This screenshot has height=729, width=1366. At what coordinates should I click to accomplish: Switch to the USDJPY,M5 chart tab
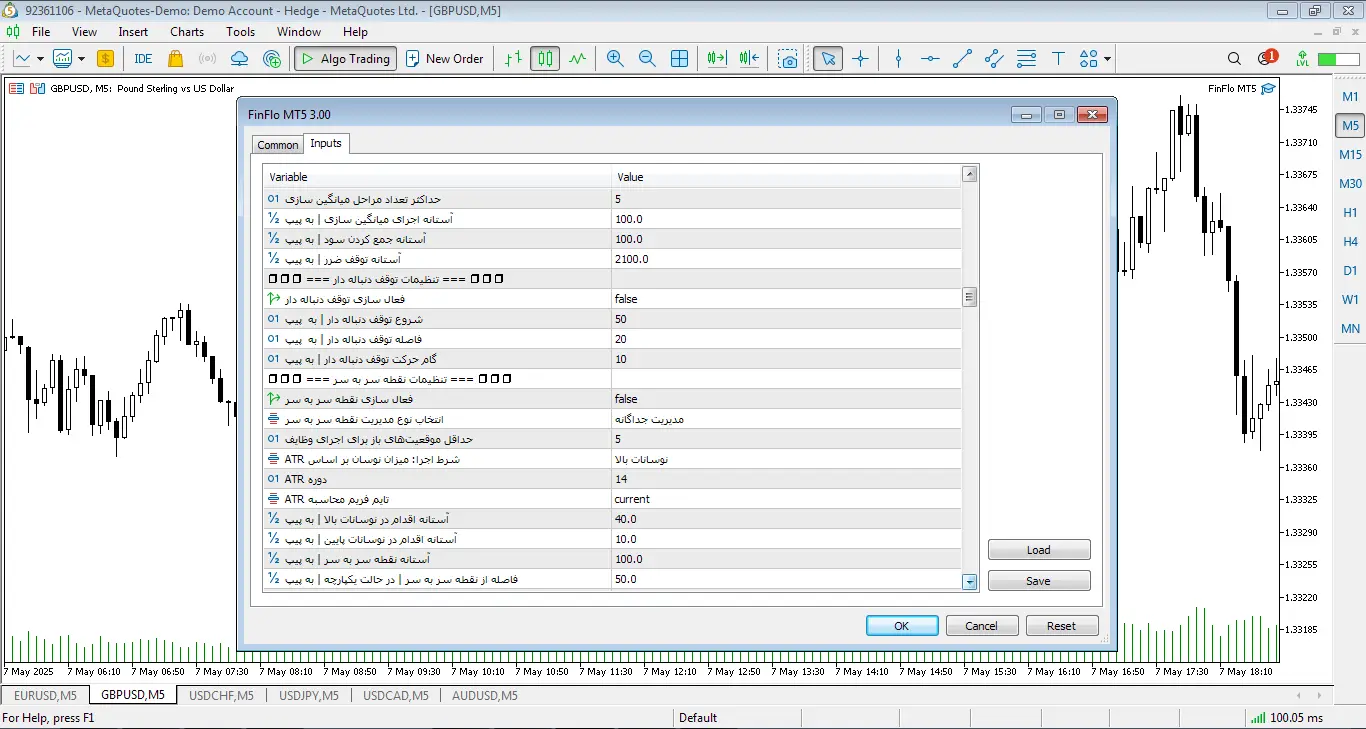point(309,695)
